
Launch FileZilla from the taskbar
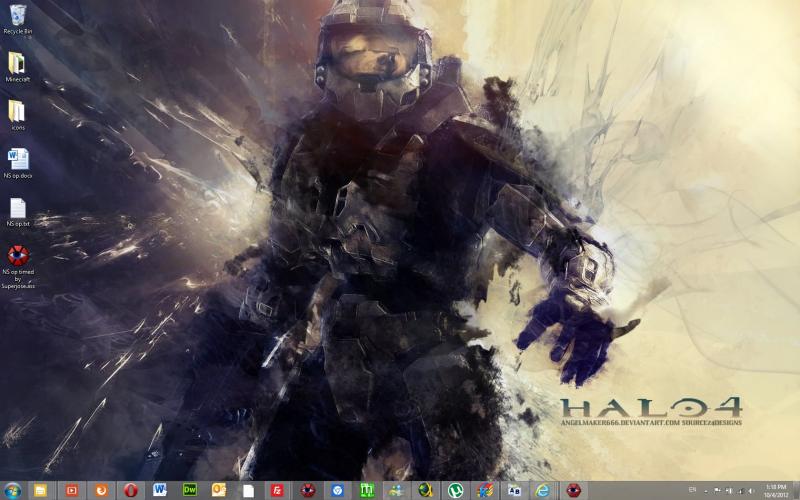pyautogui.click(x=278, y=491)
